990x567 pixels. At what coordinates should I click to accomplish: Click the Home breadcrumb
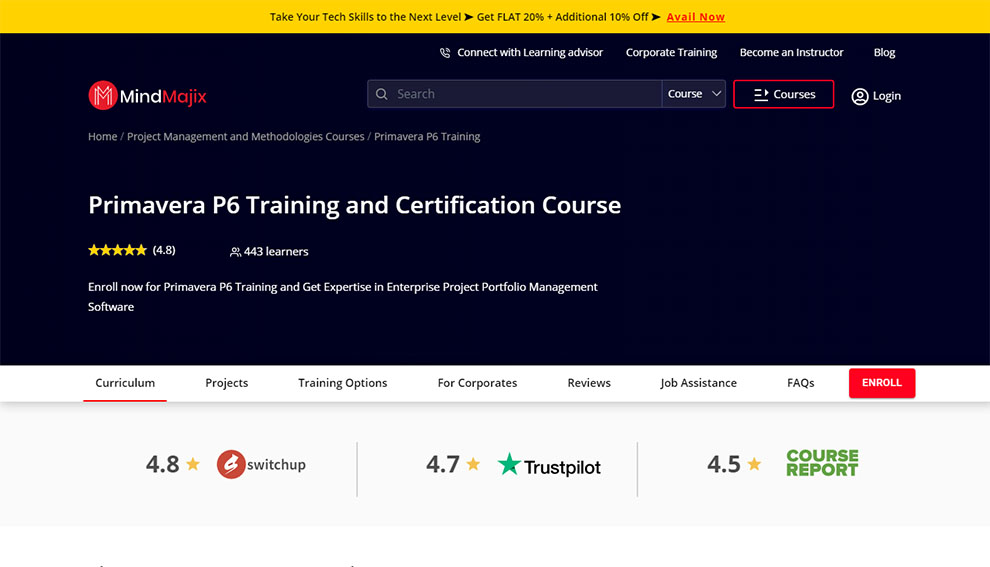pos(102,136)
